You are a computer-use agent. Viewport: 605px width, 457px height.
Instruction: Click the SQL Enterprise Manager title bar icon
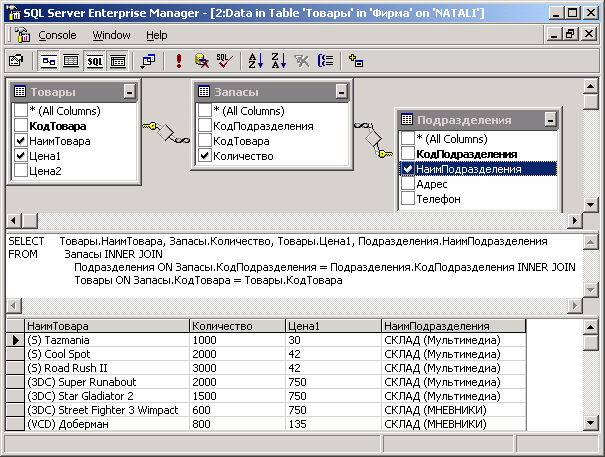pos(14,13)
